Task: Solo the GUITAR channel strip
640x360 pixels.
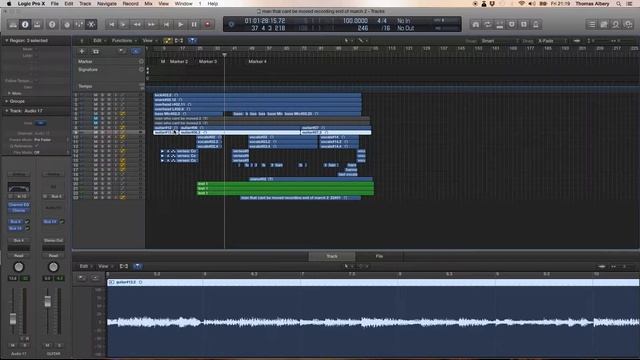Action: click(x=59, y=345)
